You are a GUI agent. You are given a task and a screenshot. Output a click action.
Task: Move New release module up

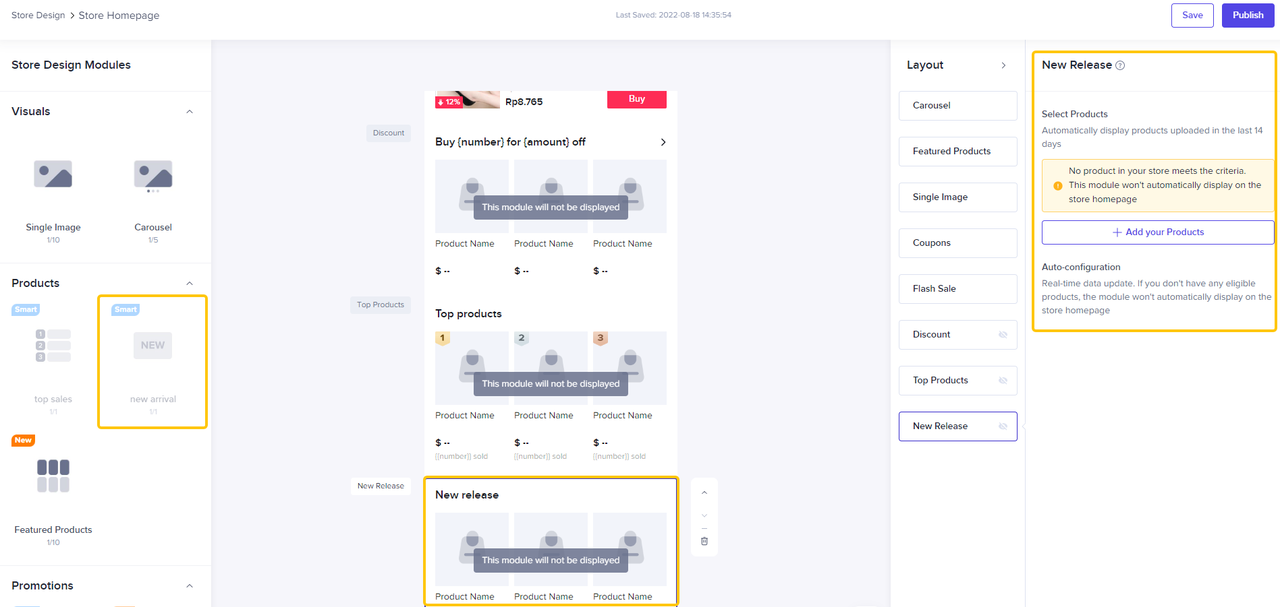pyautogui.click(x=704, y=493)
